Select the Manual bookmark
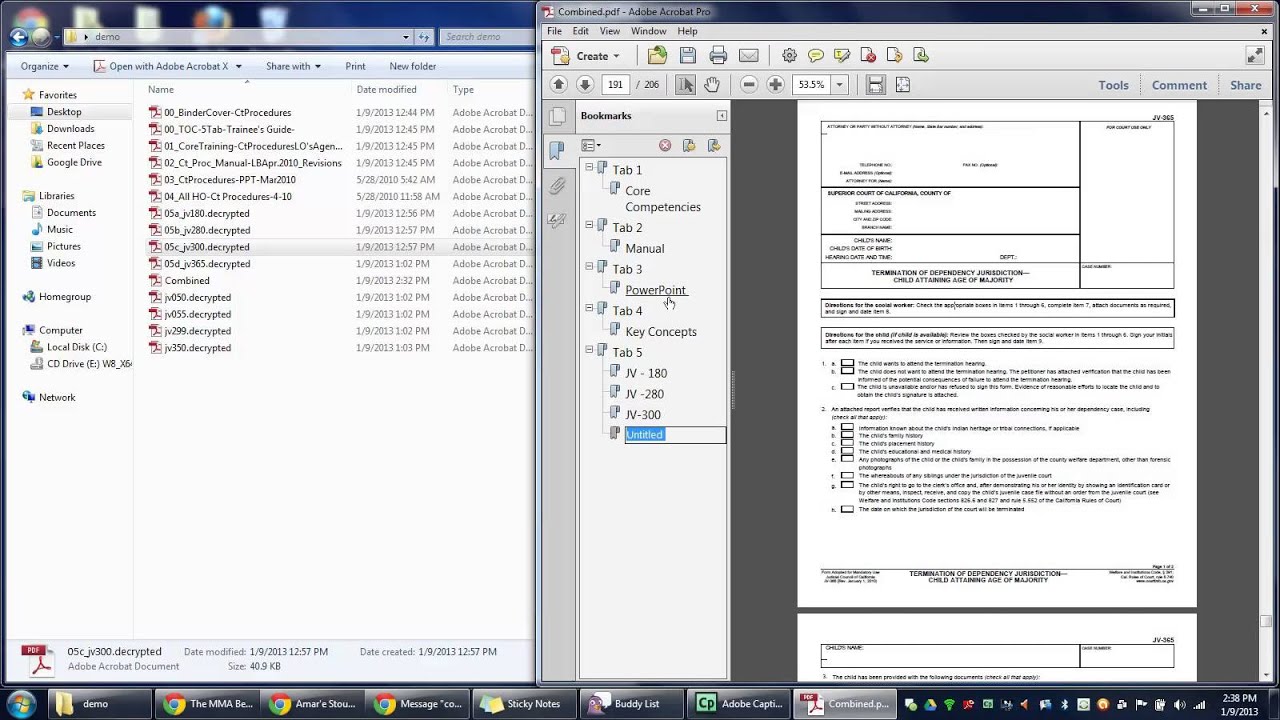1280x720 pixels. pyautogui.click(x=644, y=248)
